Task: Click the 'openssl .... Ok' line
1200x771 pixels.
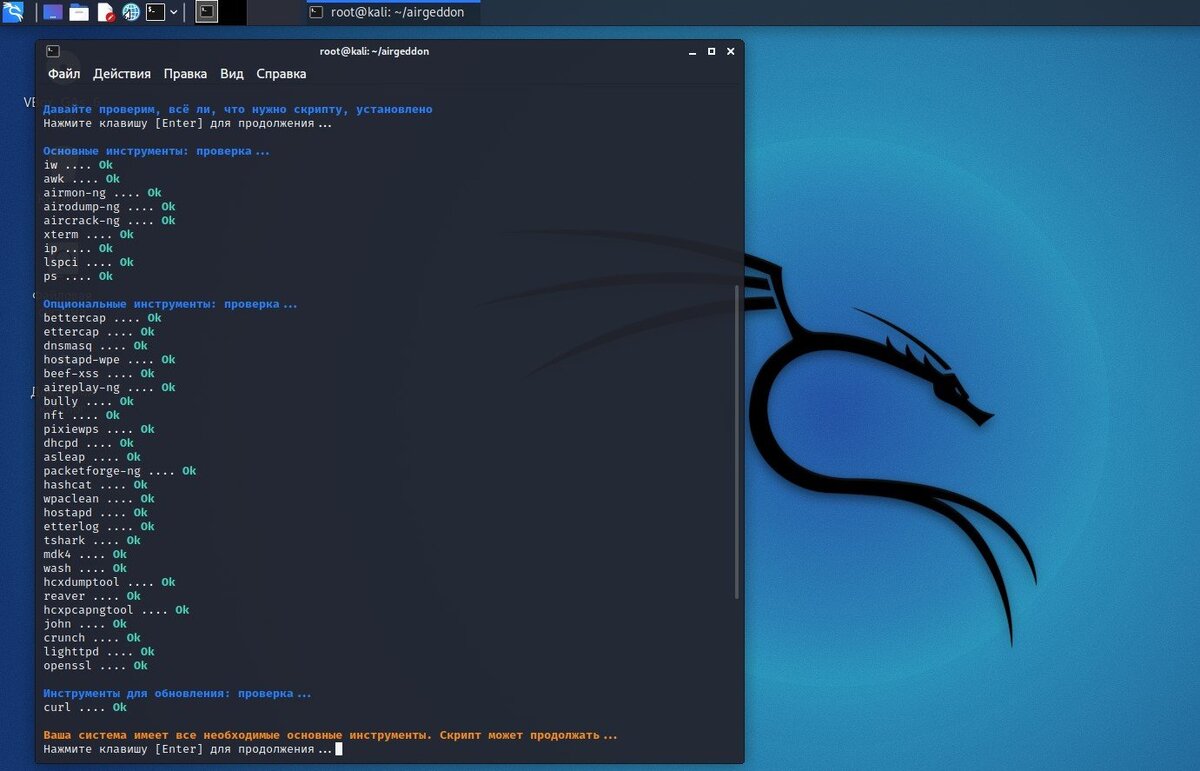Action: click(x=95, y=666)
